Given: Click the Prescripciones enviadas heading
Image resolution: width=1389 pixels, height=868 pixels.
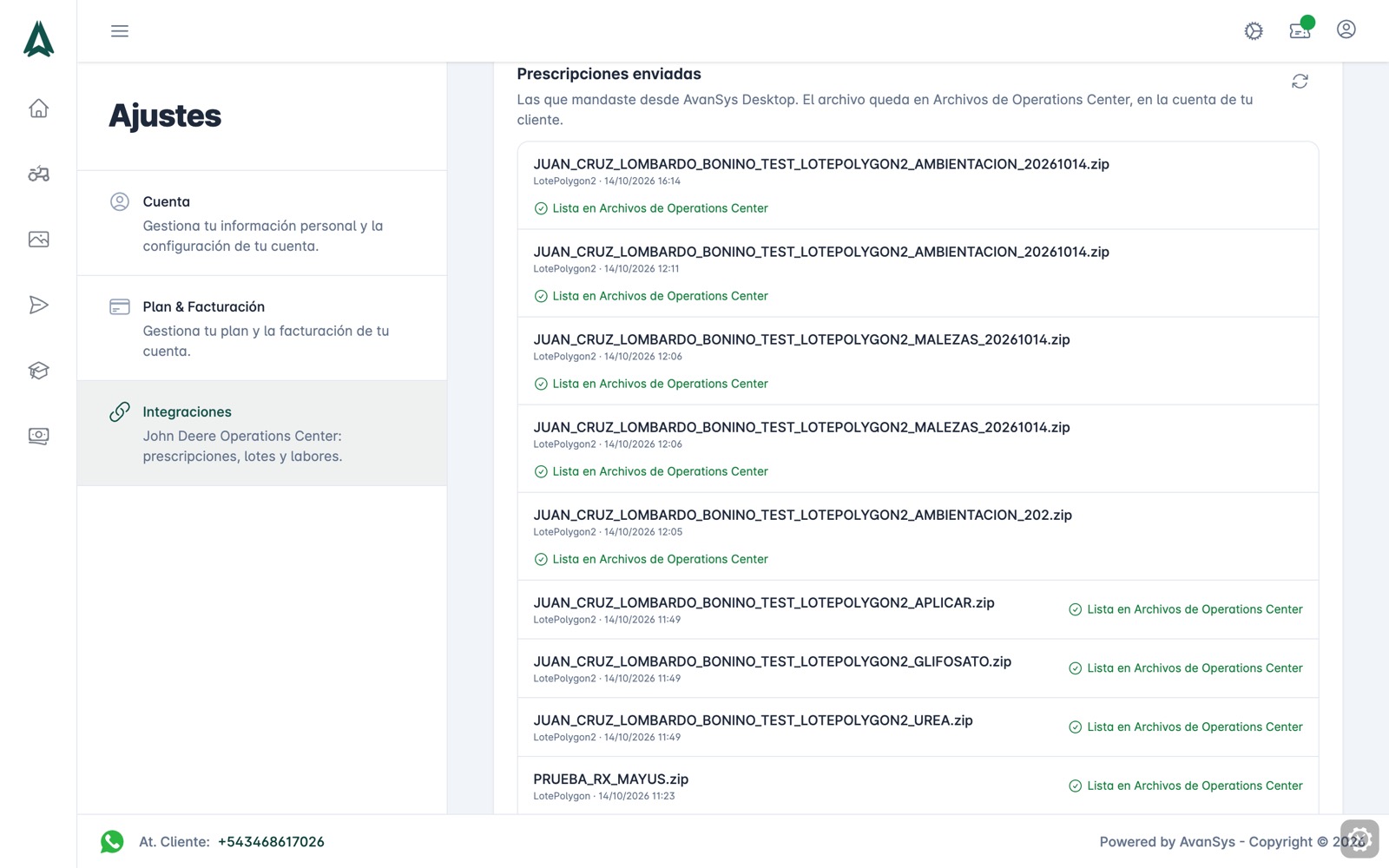Looking at the screenshot, I should tap(609, 74).
